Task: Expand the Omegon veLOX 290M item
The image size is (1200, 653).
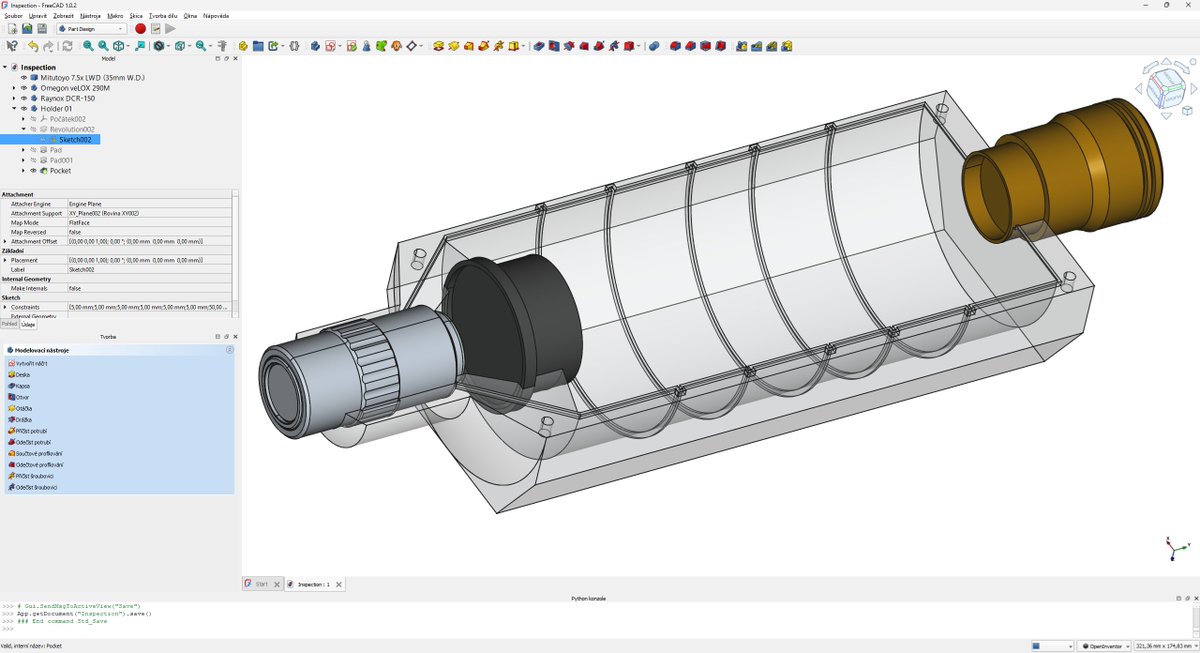Action: pos(13,86)
